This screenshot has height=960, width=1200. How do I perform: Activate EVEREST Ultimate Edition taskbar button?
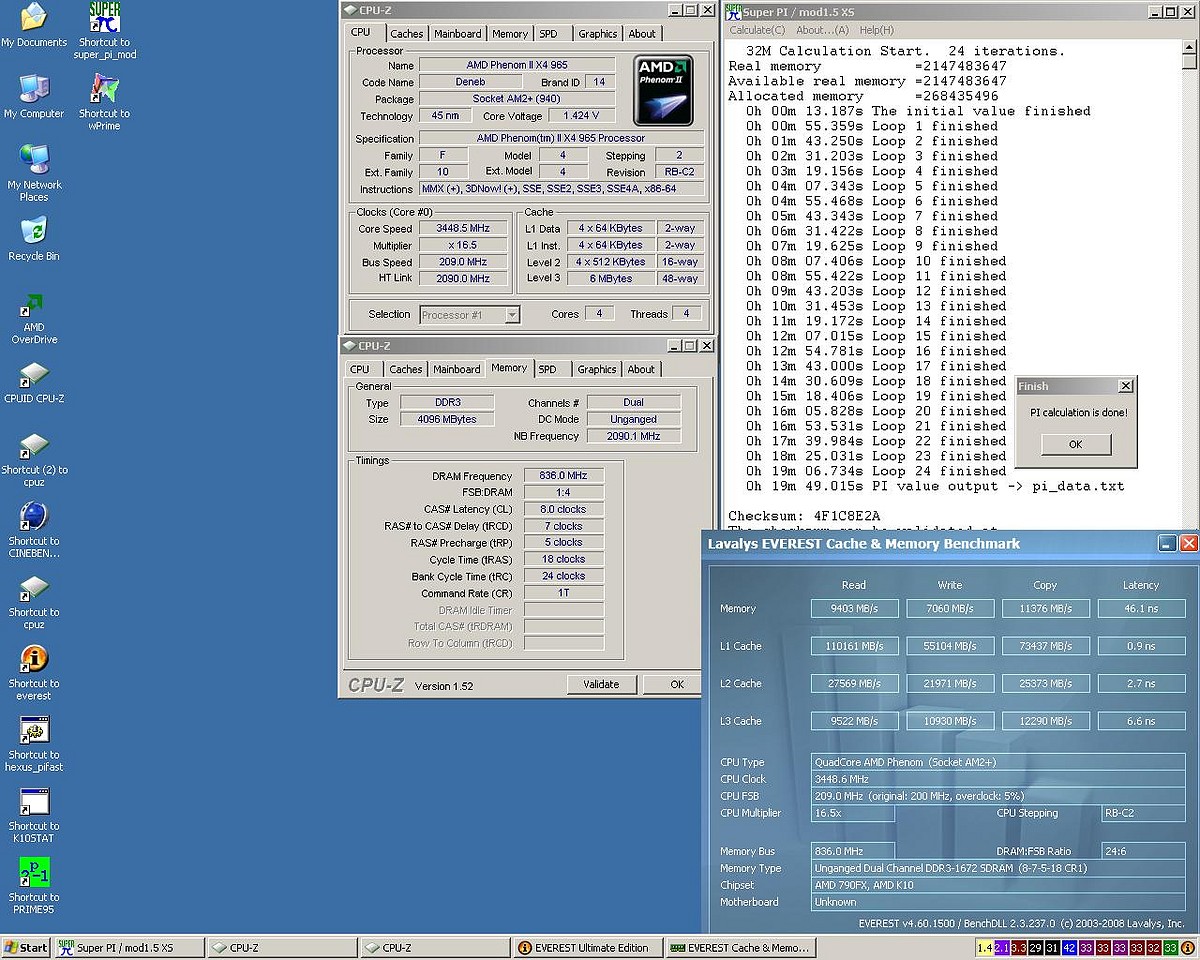point(587,948)
